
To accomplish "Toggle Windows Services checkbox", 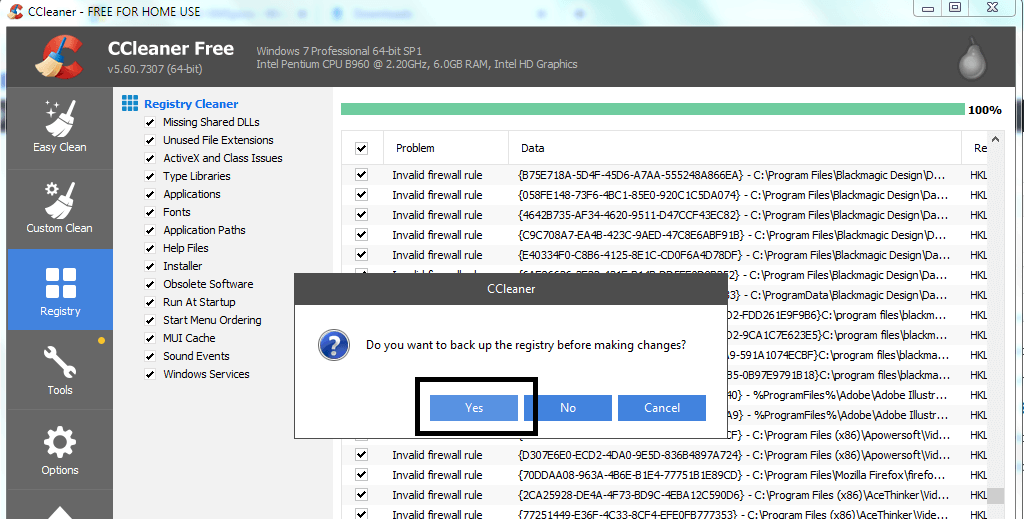I will pyautogui.click(x=150, y=374).
